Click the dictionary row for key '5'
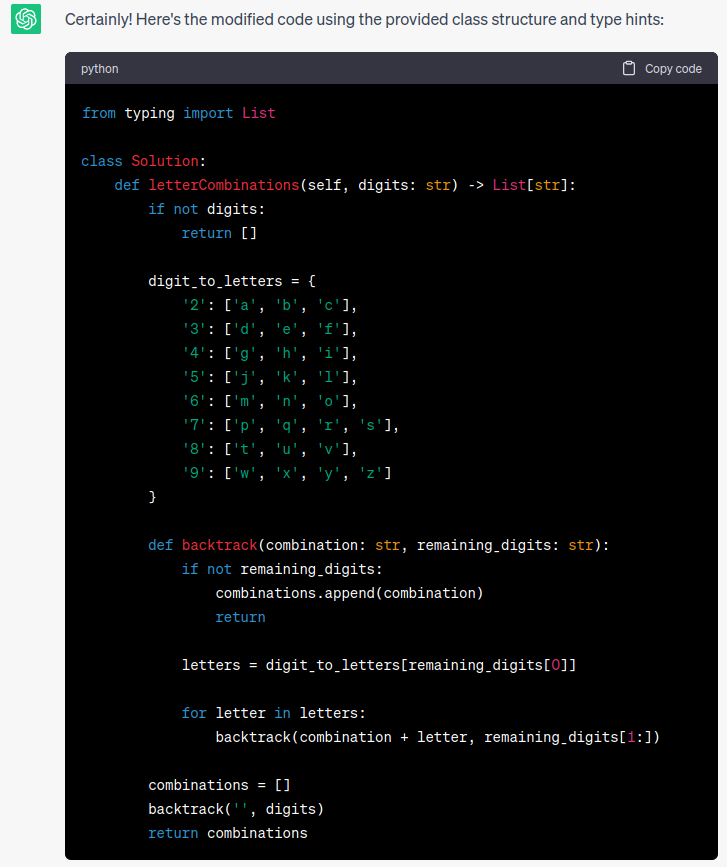 pyautogui.click(x=270, y=377)
